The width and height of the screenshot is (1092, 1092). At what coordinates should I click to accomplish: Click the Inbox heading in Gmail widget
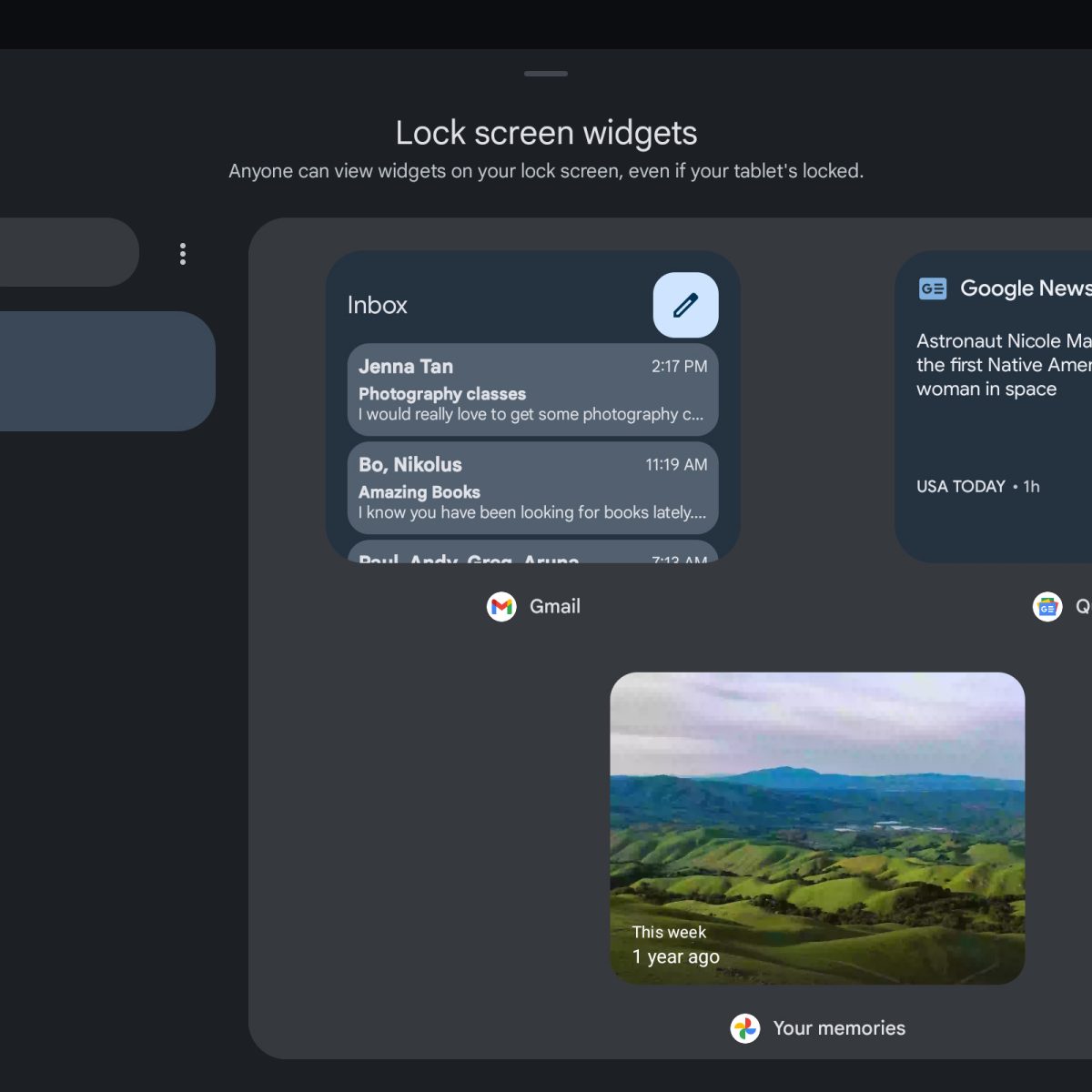tap(377, 305)
